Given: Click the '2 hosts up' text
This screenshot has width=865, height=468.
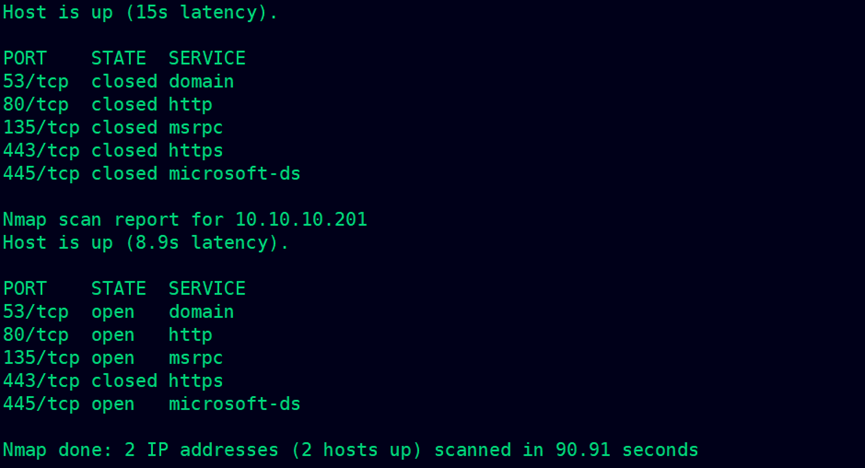Looking at the screenshot, I should pos(356,450).
